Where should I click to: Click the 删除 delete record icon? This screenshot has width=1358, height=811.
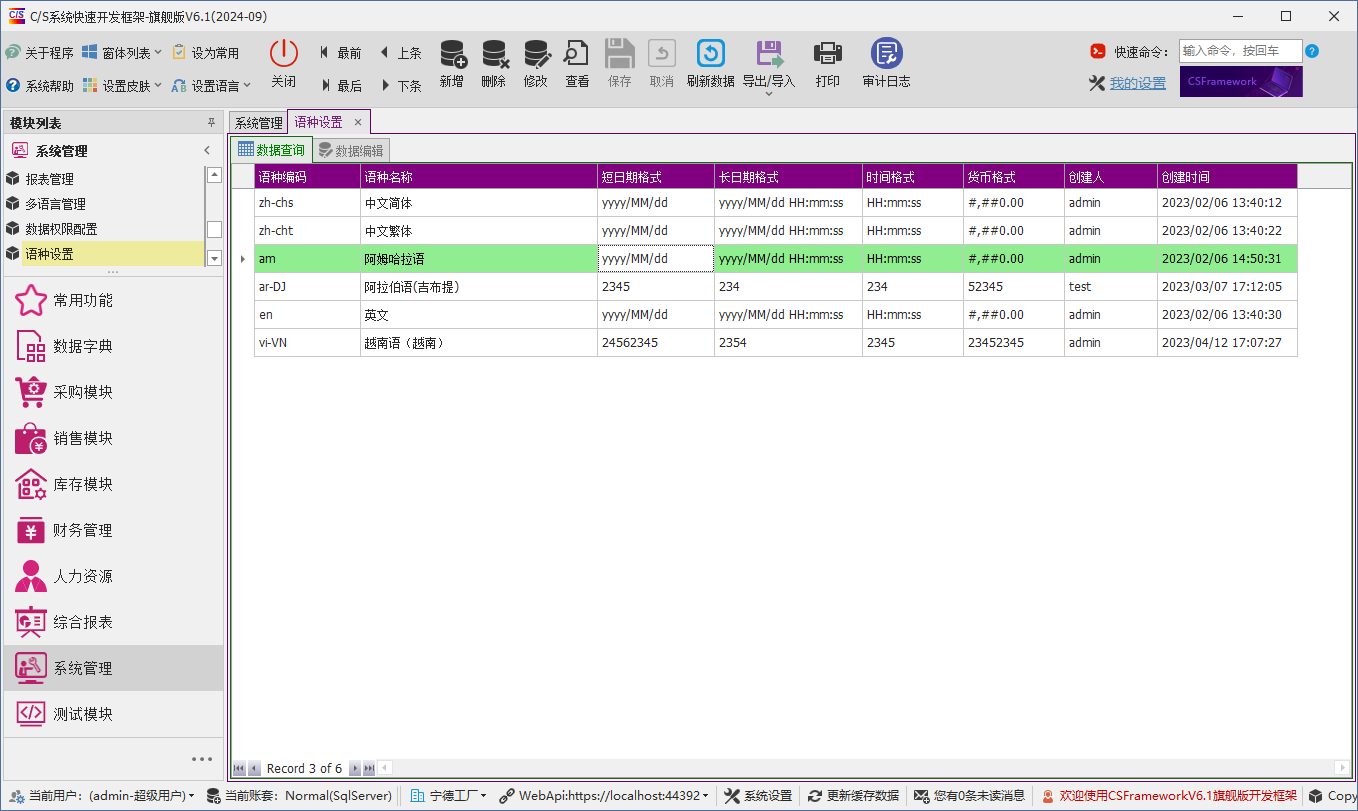[x=494, y=53]
